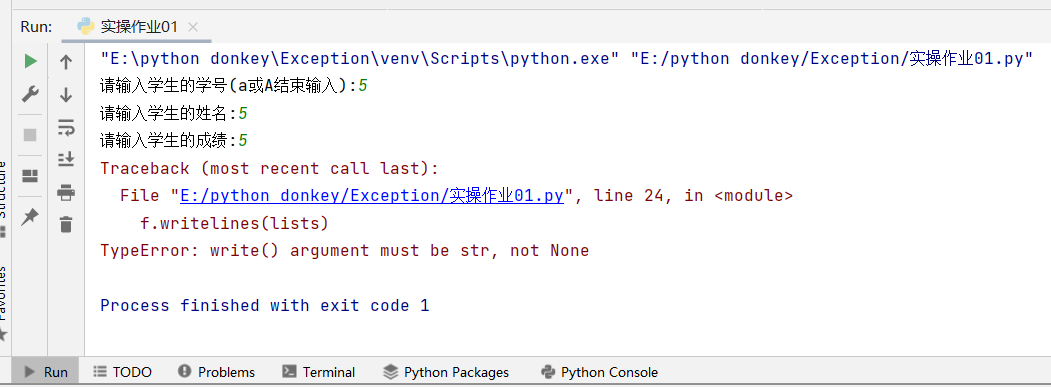Open the TODO tool window

tap(123, 372)
